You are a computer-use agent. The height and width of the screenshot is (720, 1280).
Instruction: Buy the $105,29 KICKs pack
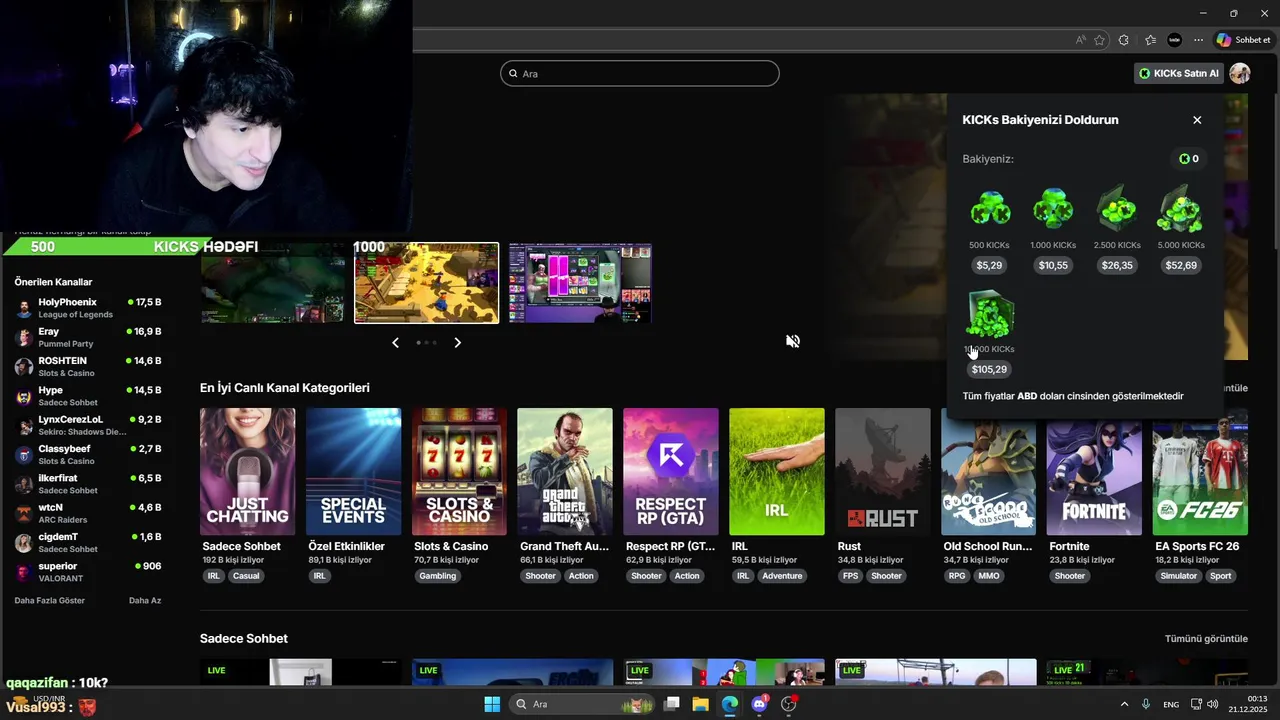[x=989, y=369]
